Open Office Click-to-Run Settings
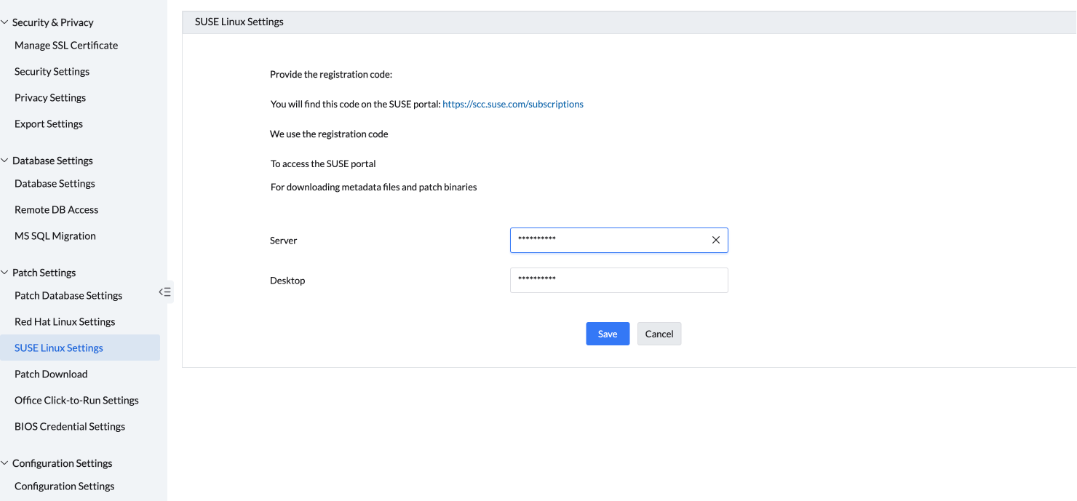Image resolution: width=1077 pixels, height=501 pixels. tap(76, 400)
